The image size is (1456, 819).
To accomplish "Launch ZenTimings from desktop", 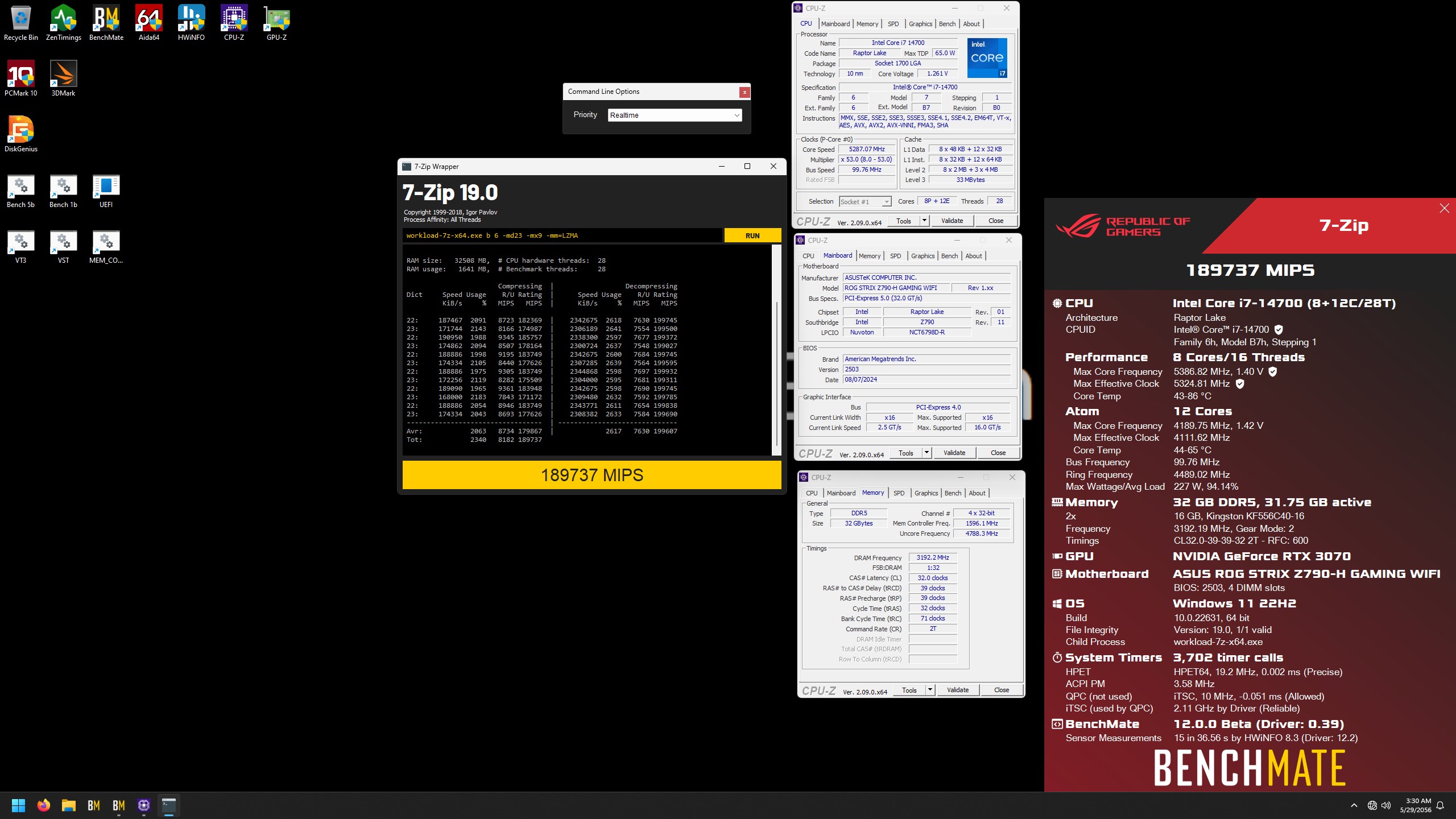I will pyautogui.click(x=63, y=23).
